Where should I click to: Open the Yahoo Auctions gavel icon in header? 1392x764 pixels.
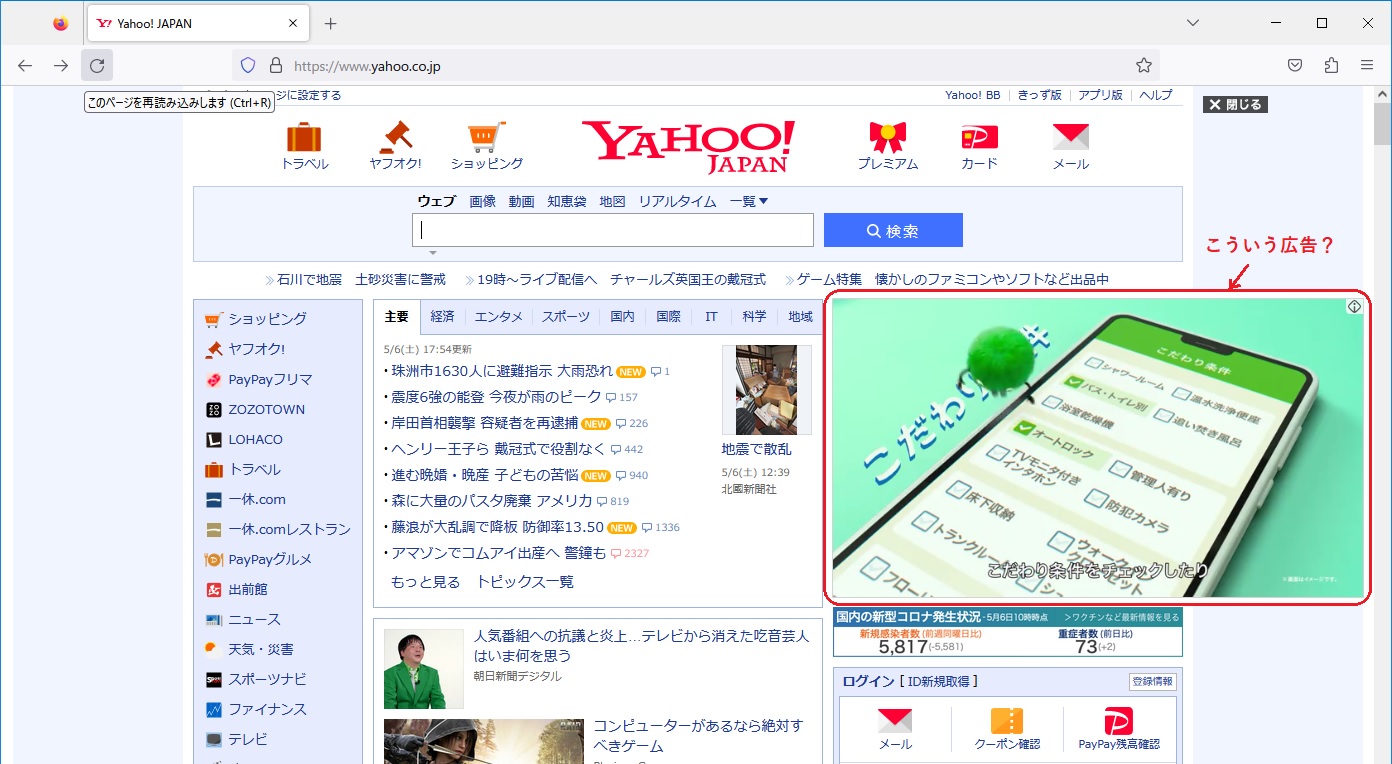[x=395, y=137]
